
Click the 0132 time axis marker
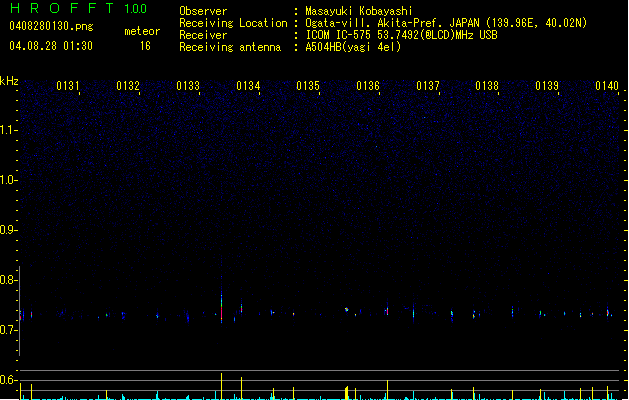pyautogui.click(x=128, y=86)
